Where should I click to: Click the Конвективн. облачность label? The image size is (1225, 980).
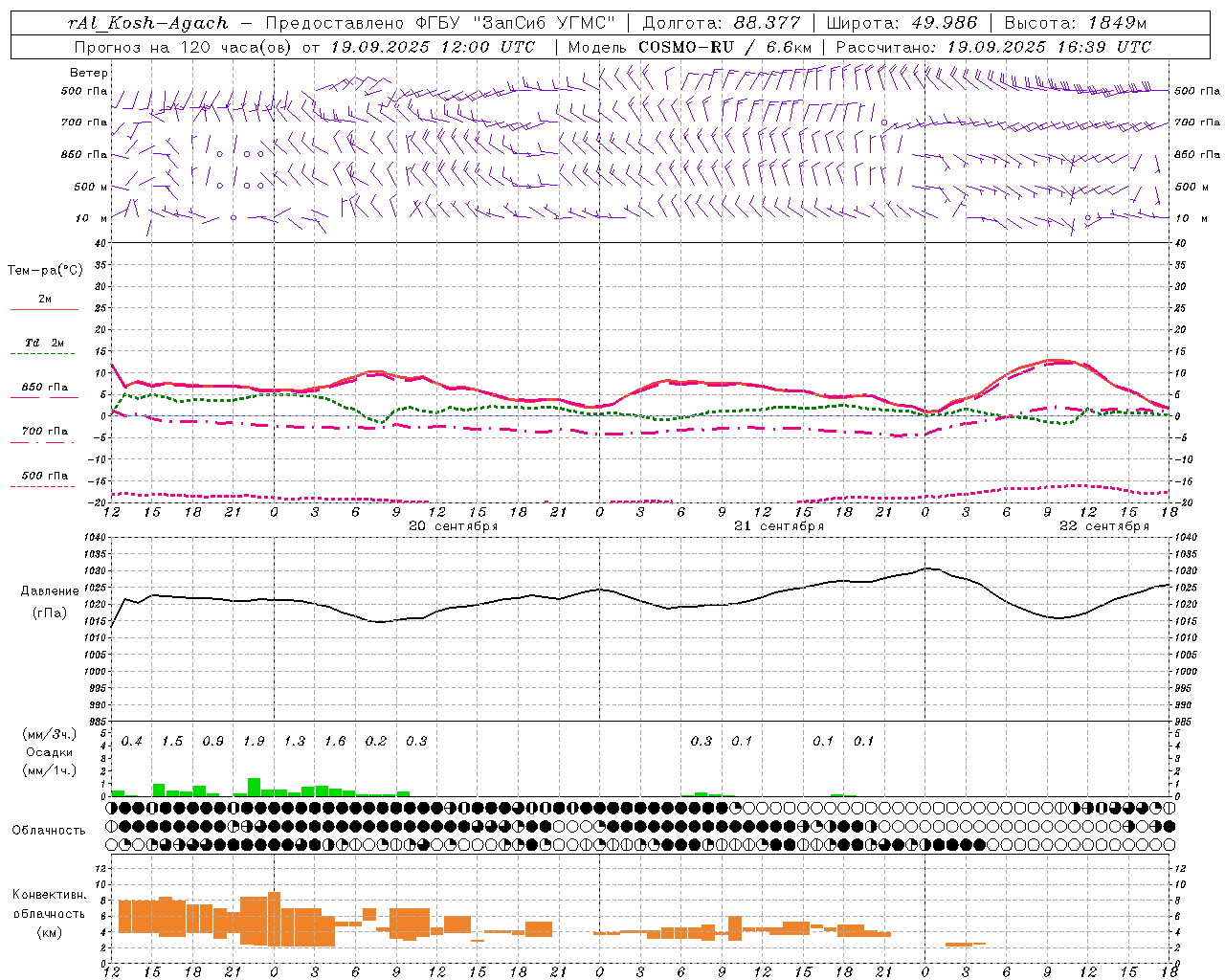(x=49, y=904)
